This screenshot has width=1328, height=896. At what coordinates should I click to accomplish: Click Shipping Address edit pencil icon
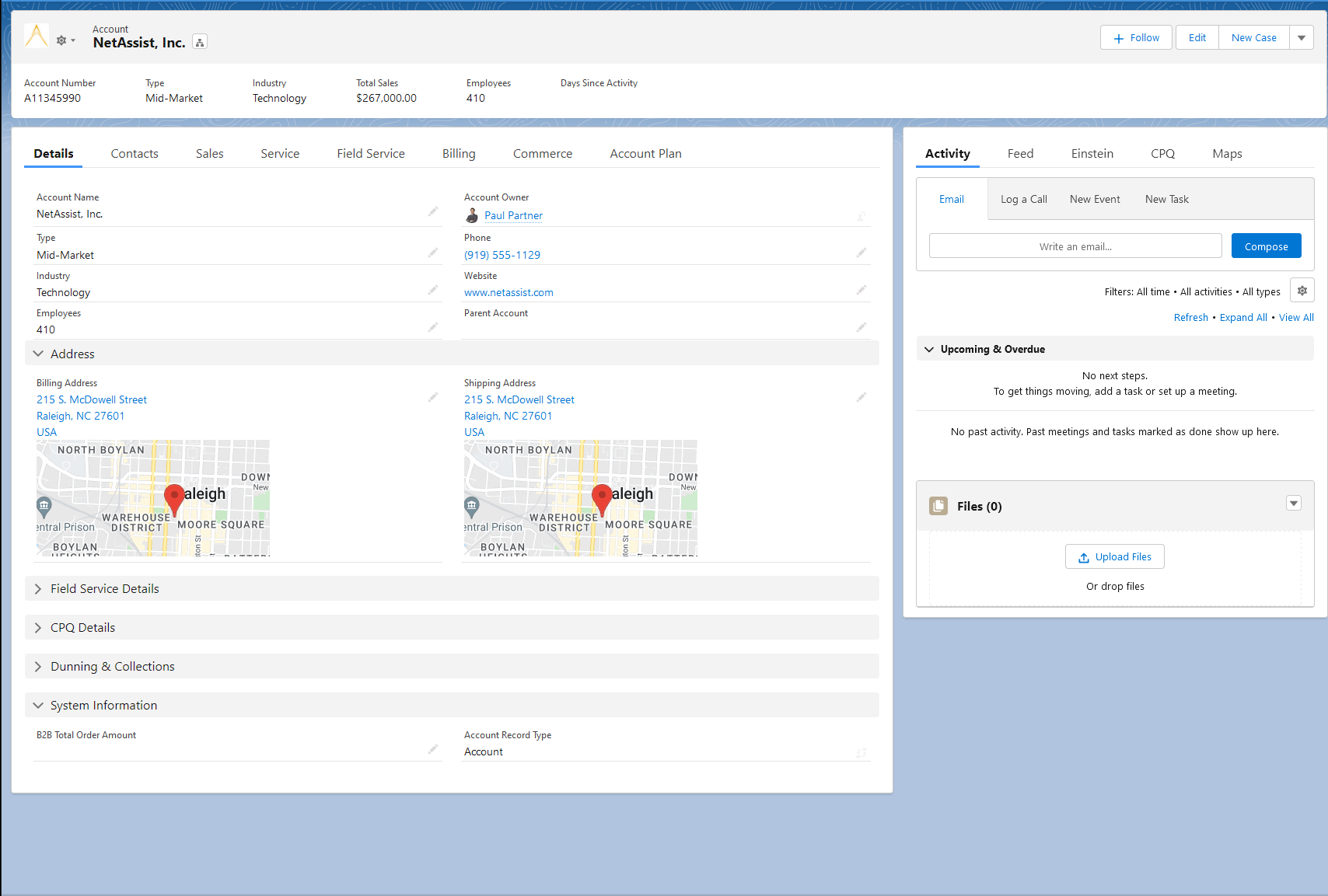[861, 397]
